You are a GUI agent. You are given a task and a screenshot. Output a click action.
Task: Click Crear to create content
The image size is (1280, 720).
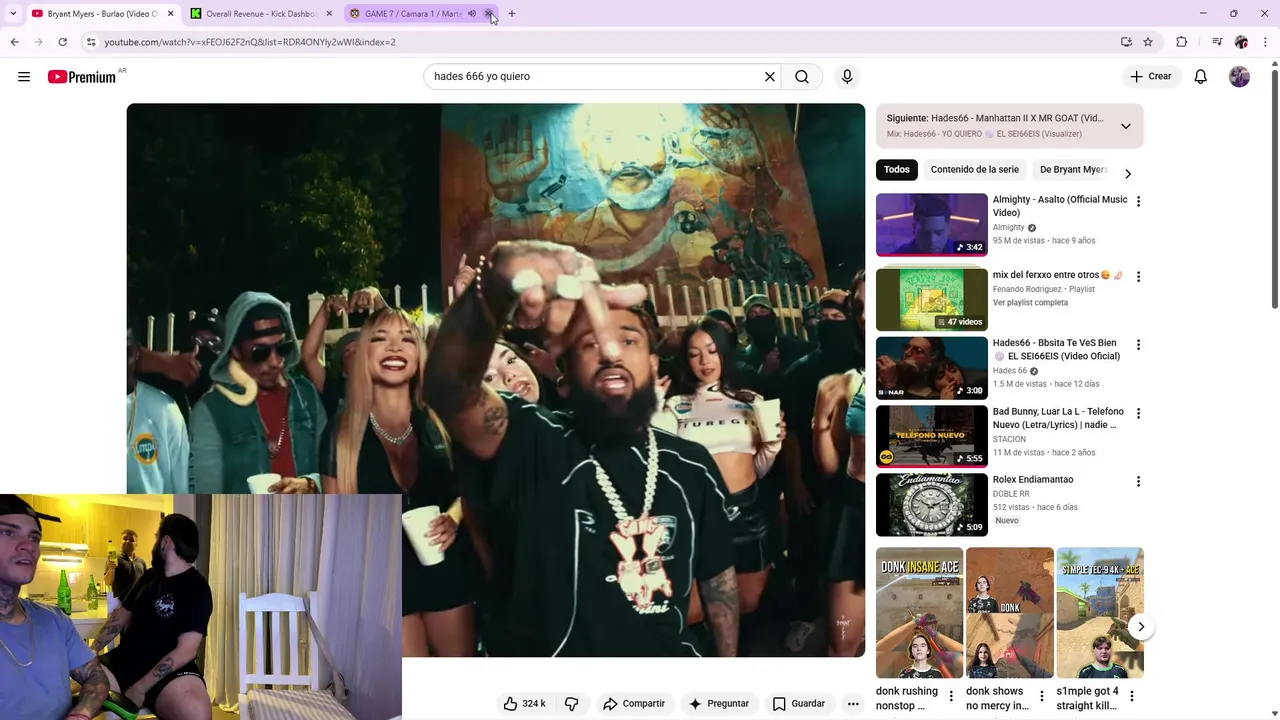[1151, 77]
